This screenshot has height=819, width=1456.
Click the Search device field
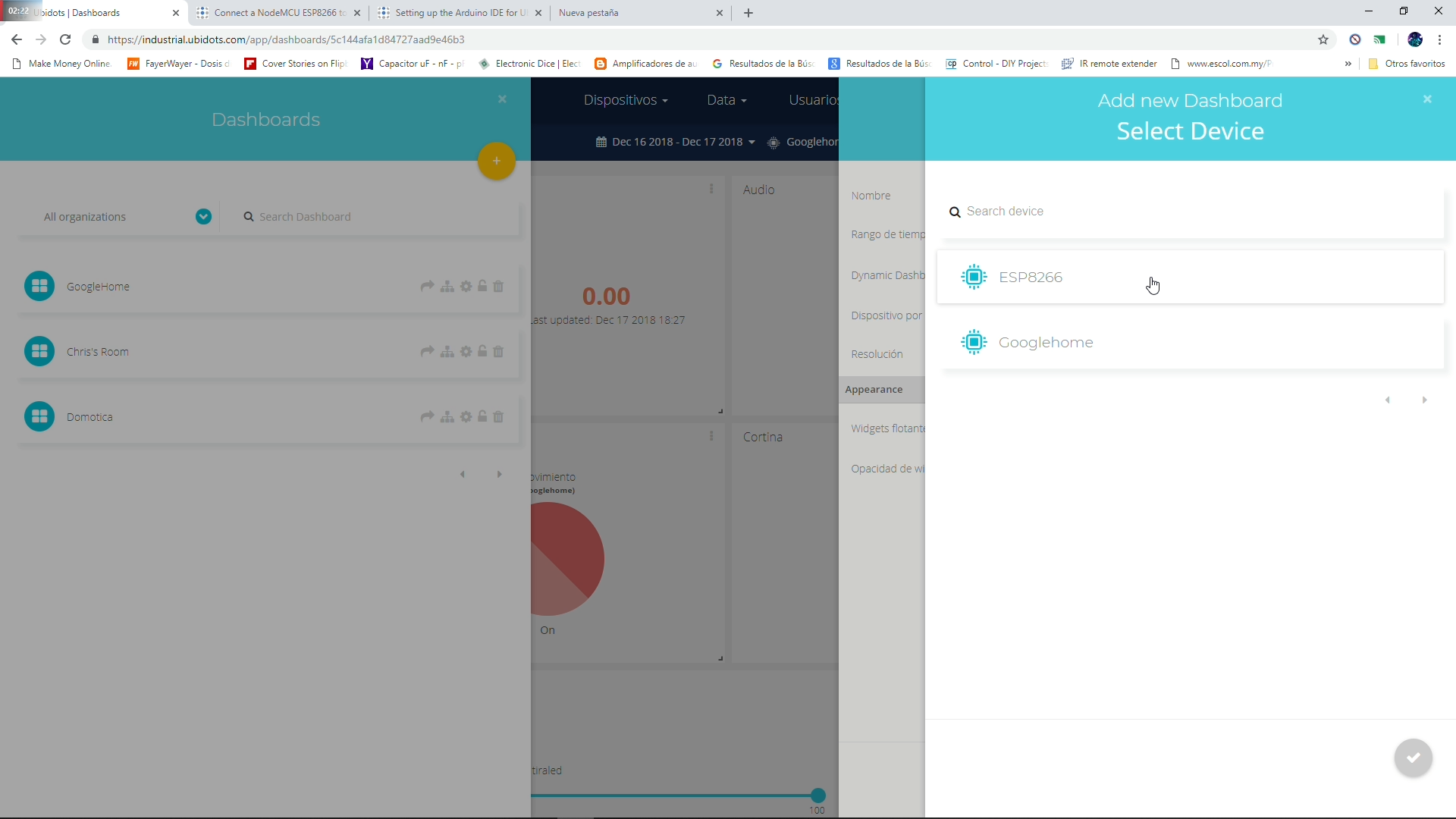pos(1191,212)
